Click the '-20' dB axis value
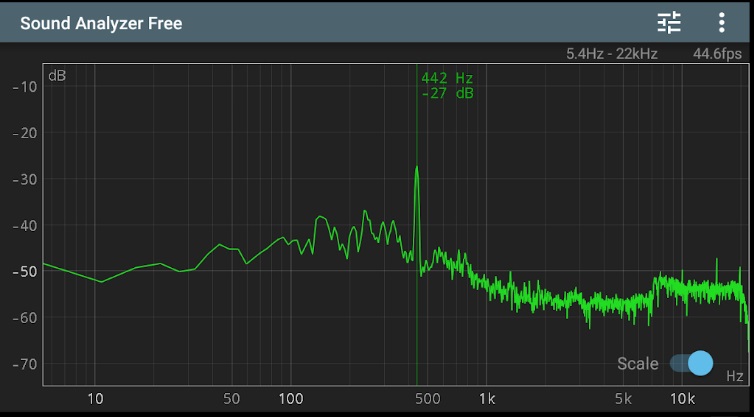Image resolution: width=754 pixels, height=417 pixels. [x=25, y=133]
